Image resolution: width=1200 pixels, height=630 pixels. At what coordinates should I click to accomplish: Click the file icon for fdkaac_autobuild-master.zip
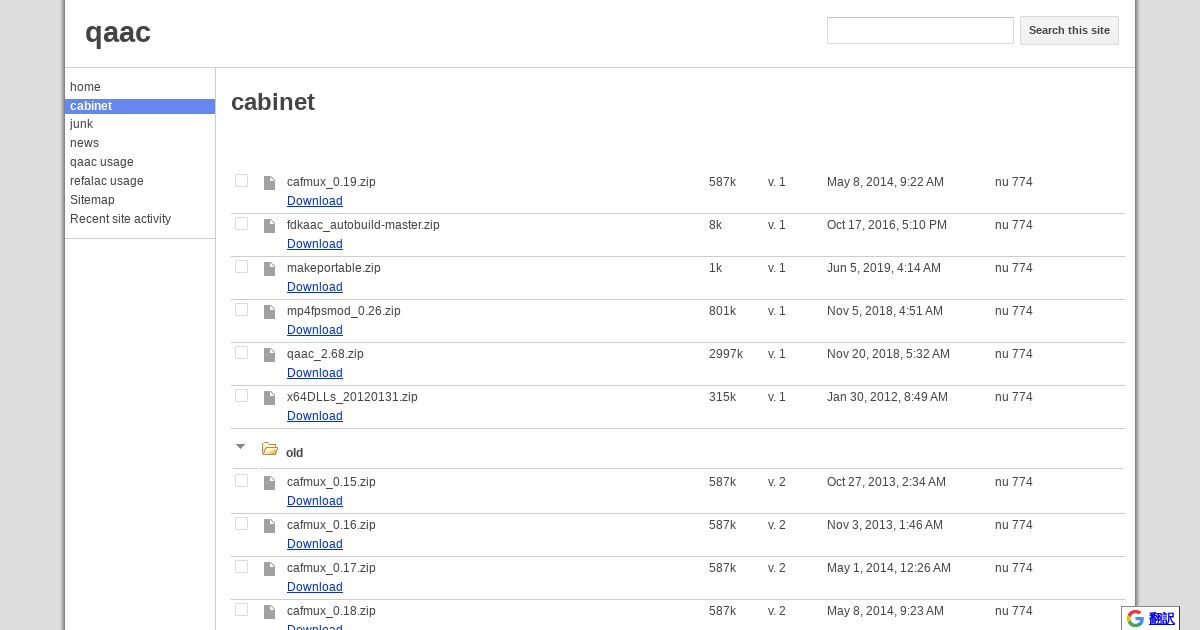point(269,226)
